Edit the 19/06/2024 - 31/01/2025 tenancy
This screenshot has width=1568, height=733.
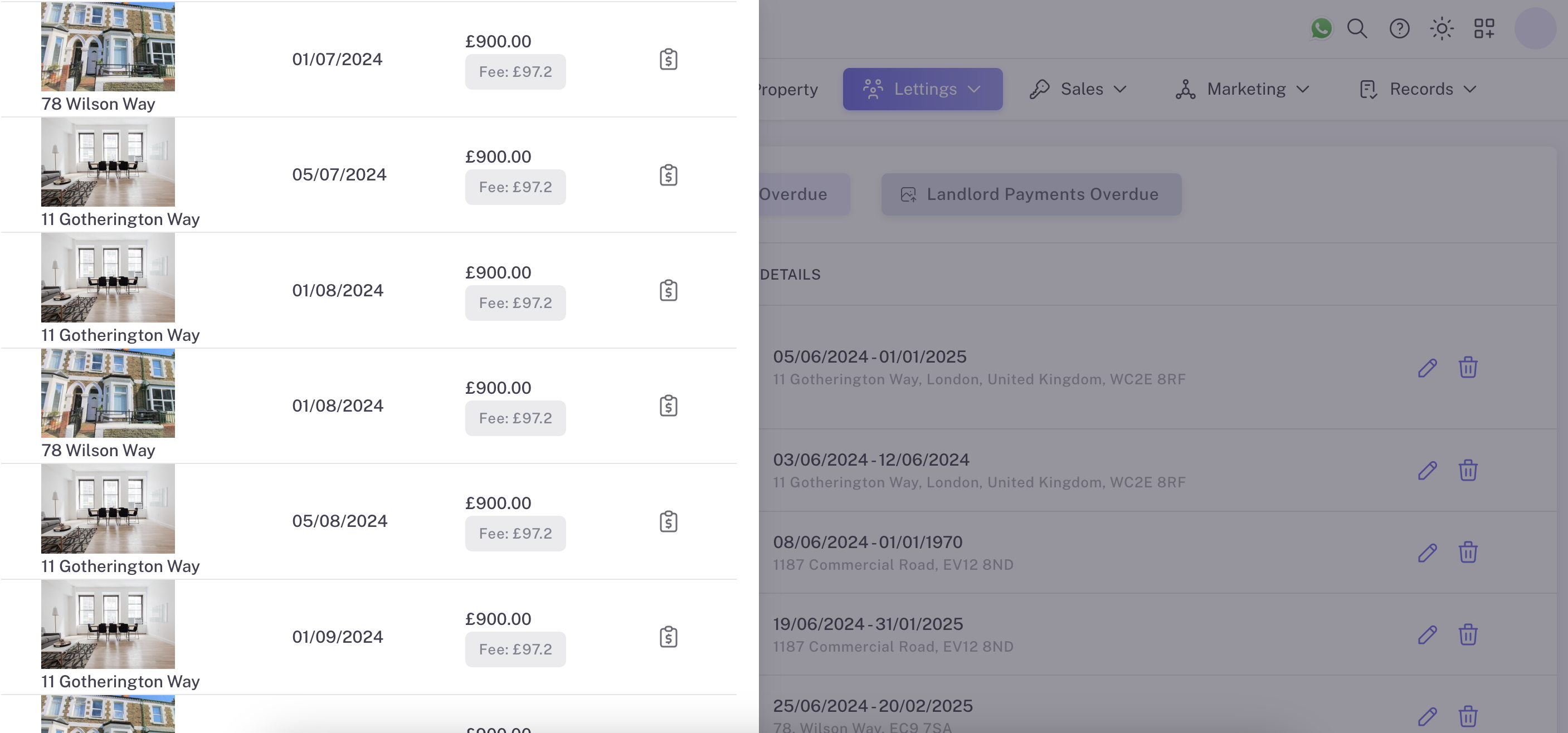1427,634
